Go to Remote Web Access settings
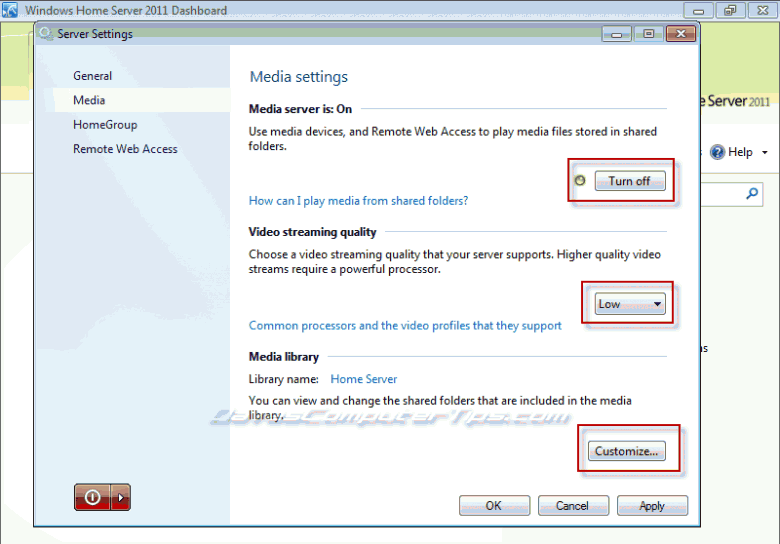Viewport: 780px width, 544px height. 125,149
